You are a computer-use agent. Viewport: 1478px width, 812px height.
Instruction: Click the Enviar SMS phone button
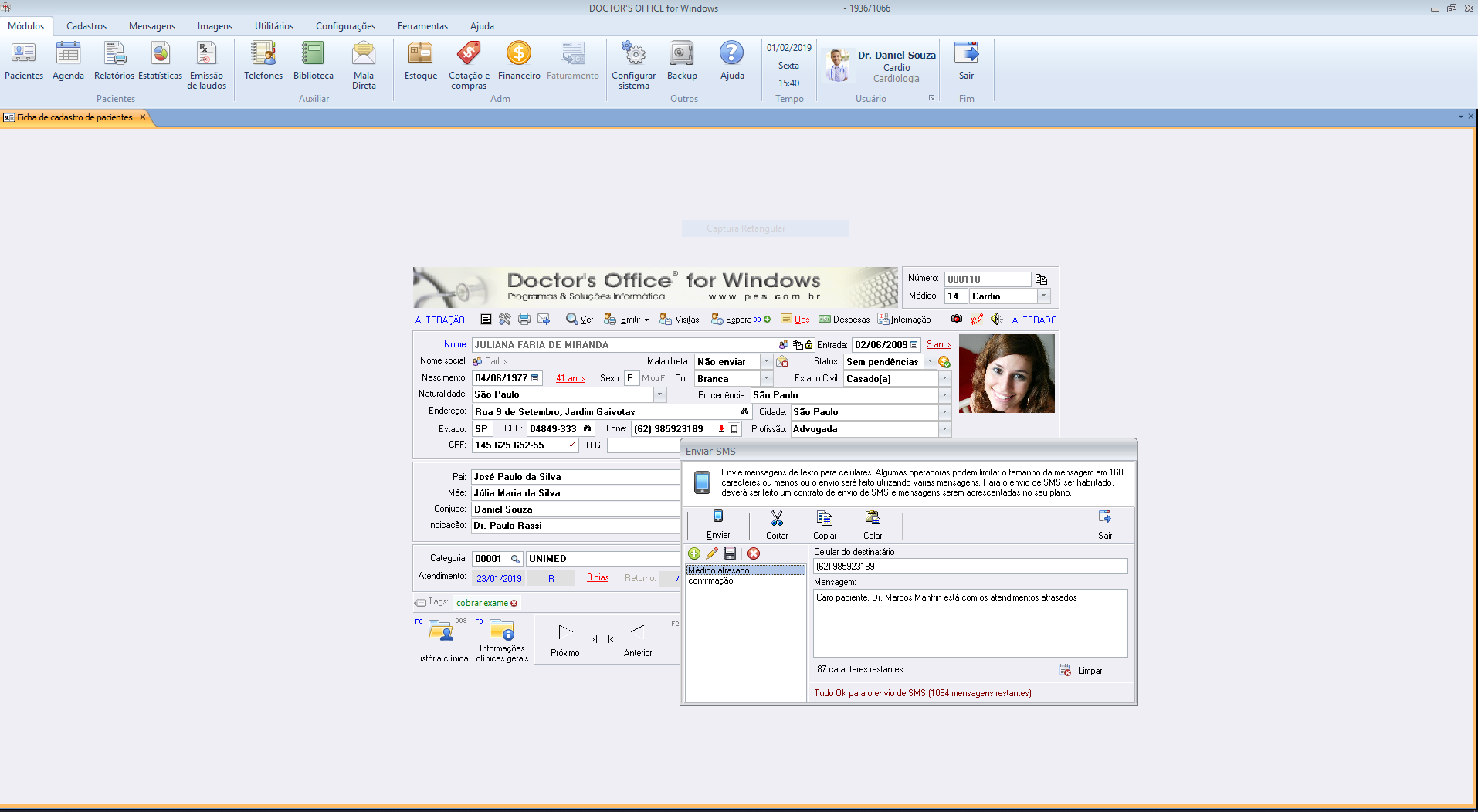coord(717,525)
